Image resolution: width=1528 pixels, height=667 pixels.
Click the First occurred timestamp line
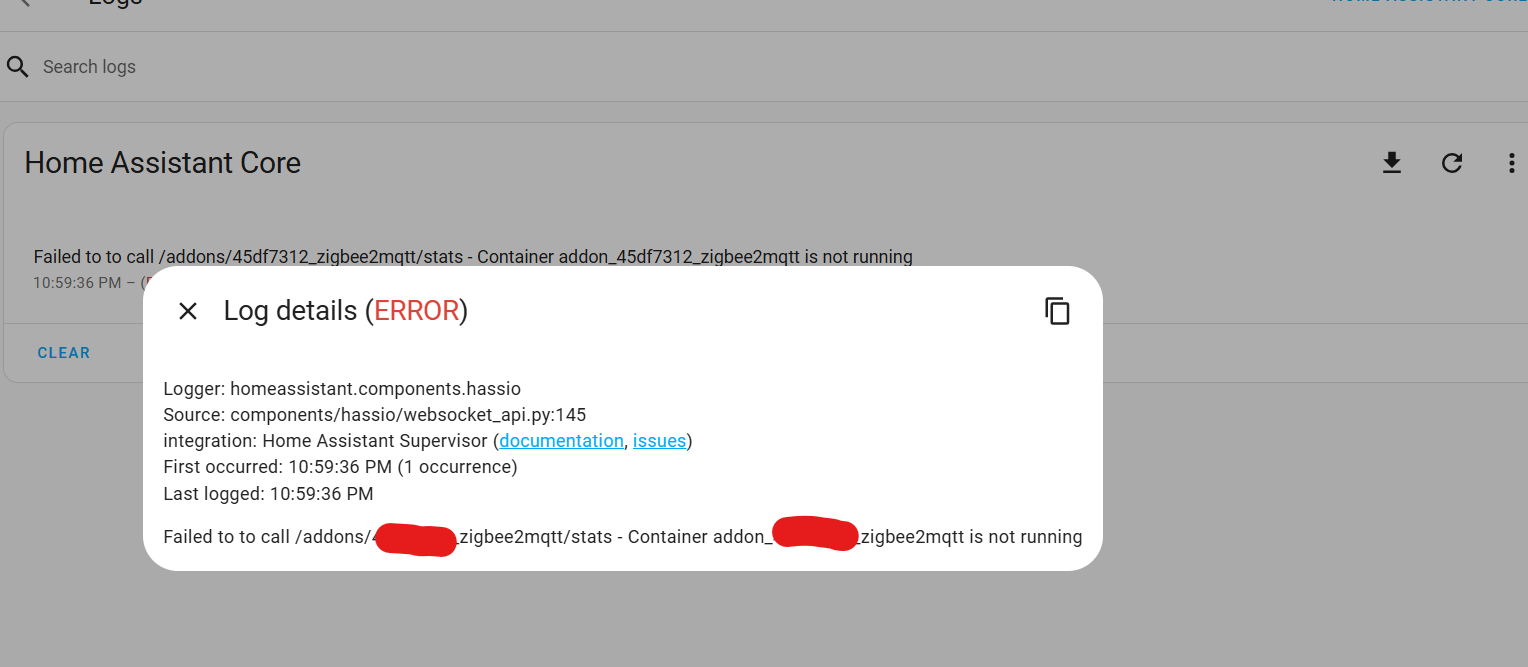pyautogui.click(x=340, y=466)
